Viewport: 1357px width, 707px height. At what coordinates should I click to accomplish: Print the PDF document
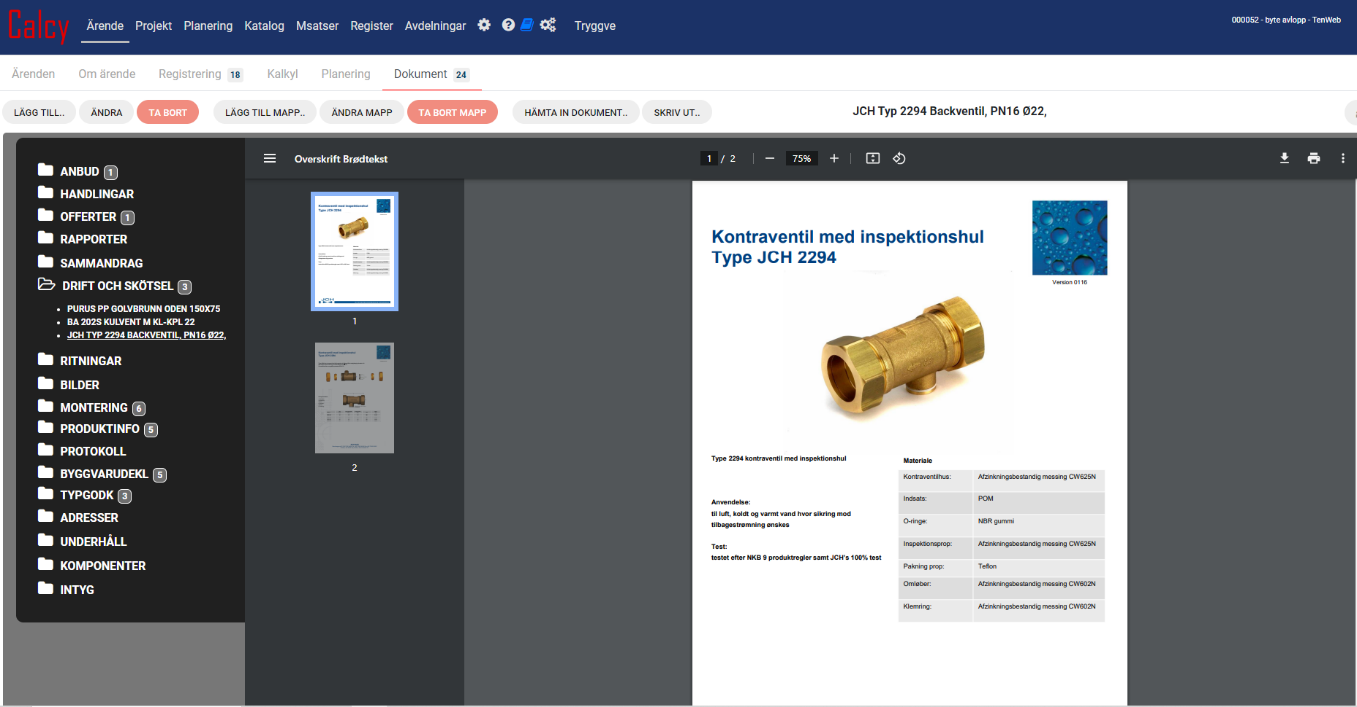(1314, 159)
